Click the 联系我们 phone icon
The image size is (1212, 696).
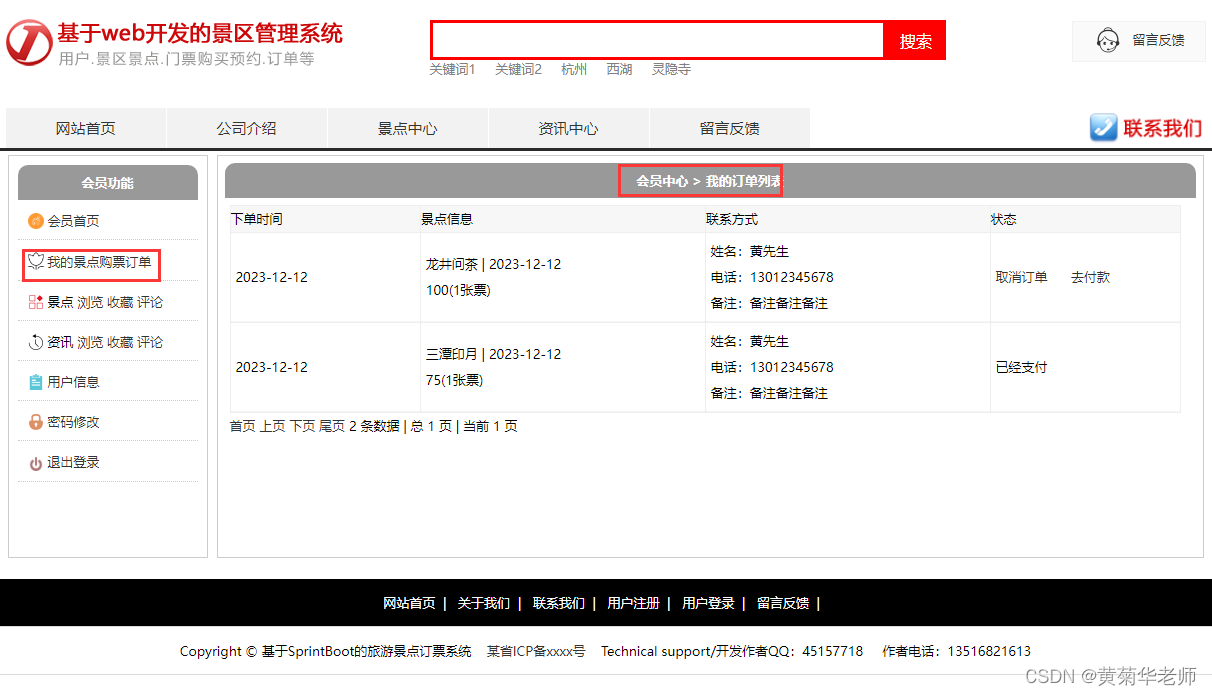pos(1103,128)
